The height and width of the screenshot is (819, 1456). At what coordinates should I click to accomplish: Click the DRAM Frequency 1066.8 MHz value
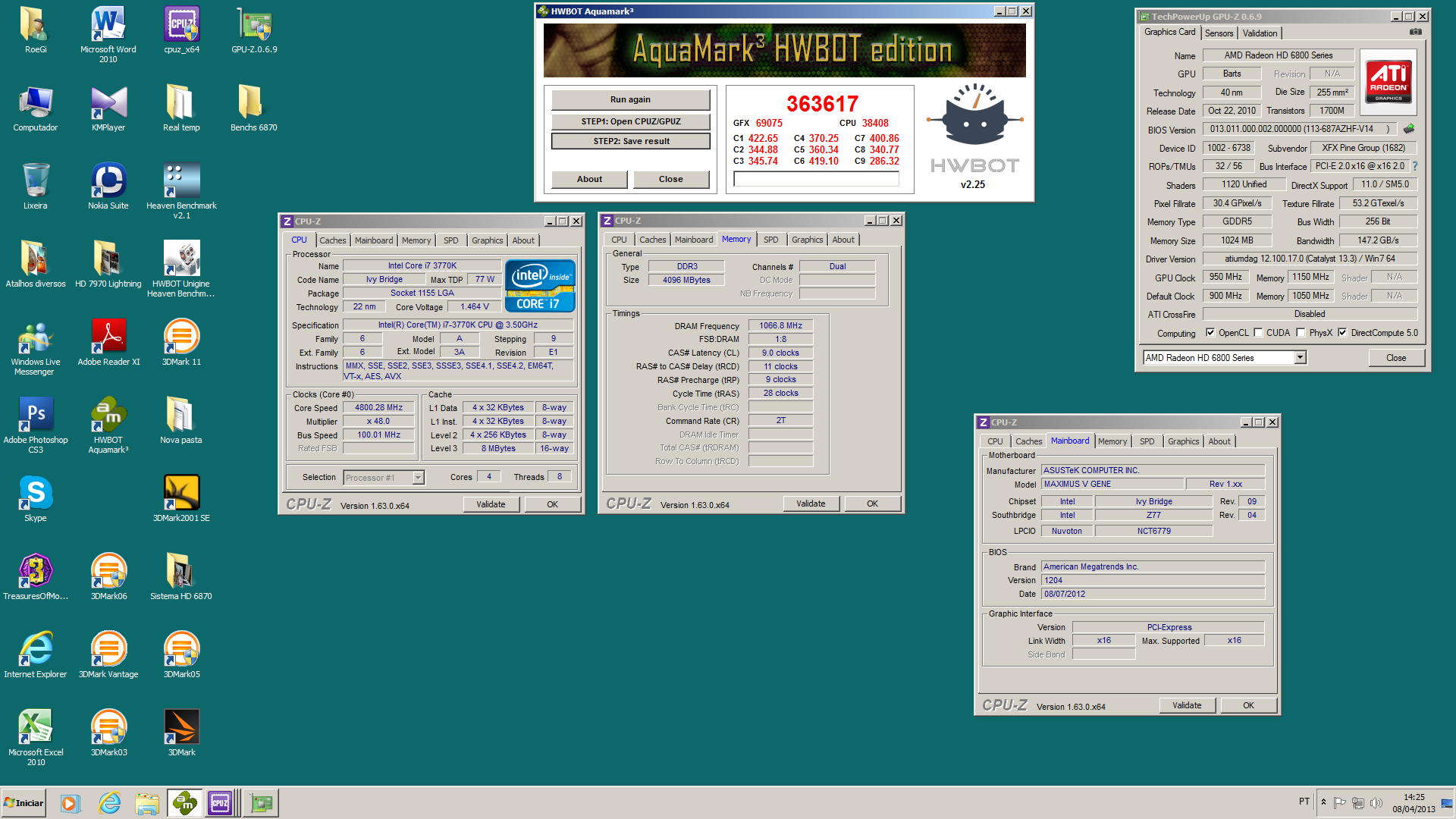pos(780,325)
